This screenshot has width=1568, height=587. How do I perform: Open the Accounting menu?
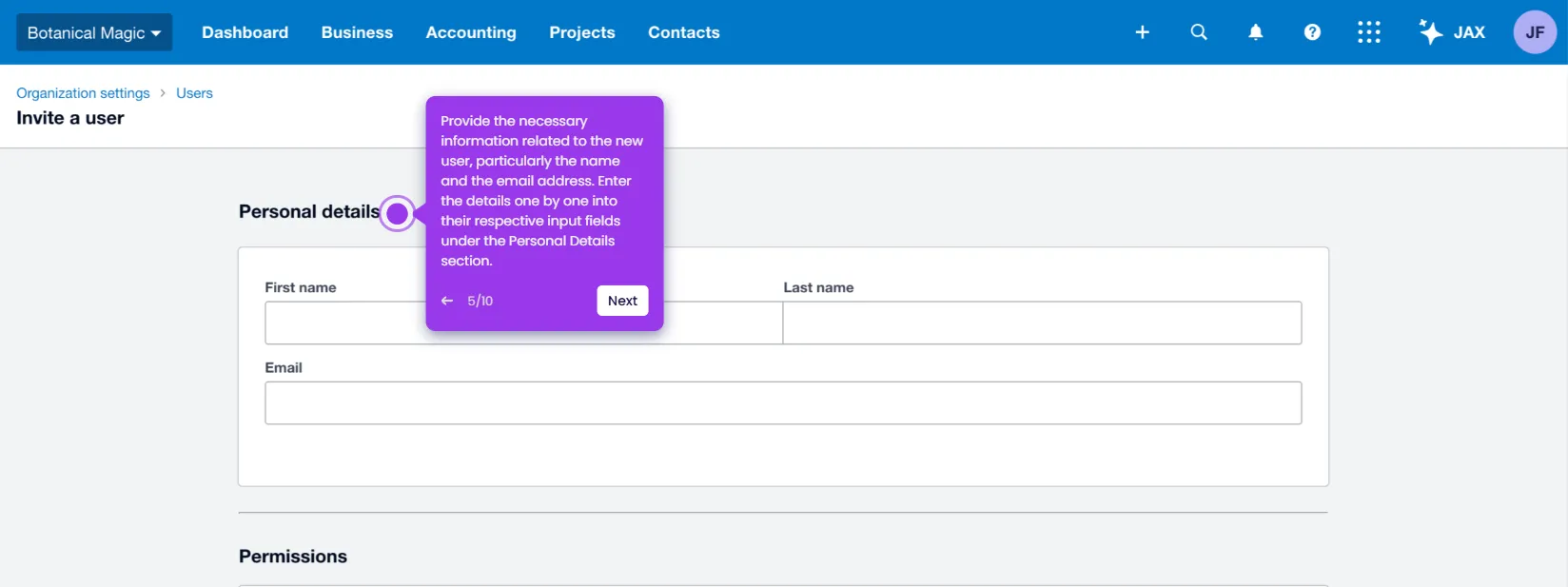pyautogui.click(x=471, y=32)
